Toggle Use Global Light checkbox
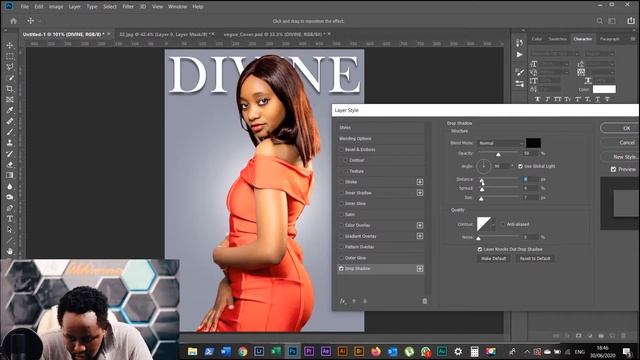 click(x=520, y=166)
